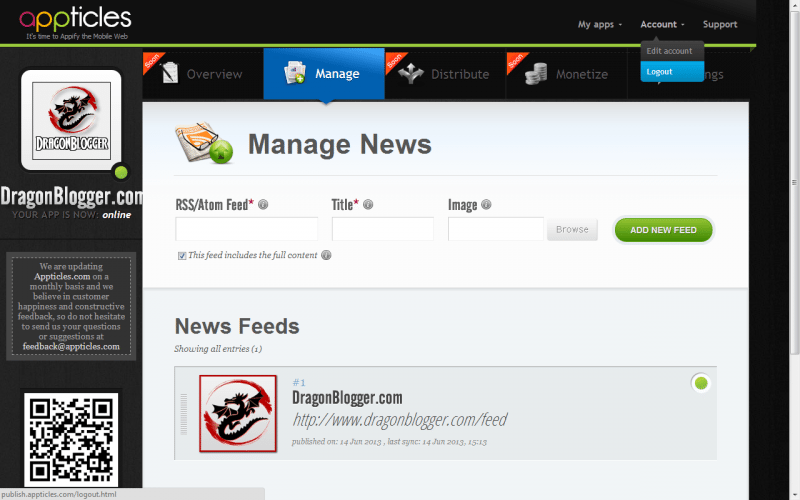Click the Showing all entries (1) text
Image resolution: width=800 pixels, height=500 pixels.
218,349
